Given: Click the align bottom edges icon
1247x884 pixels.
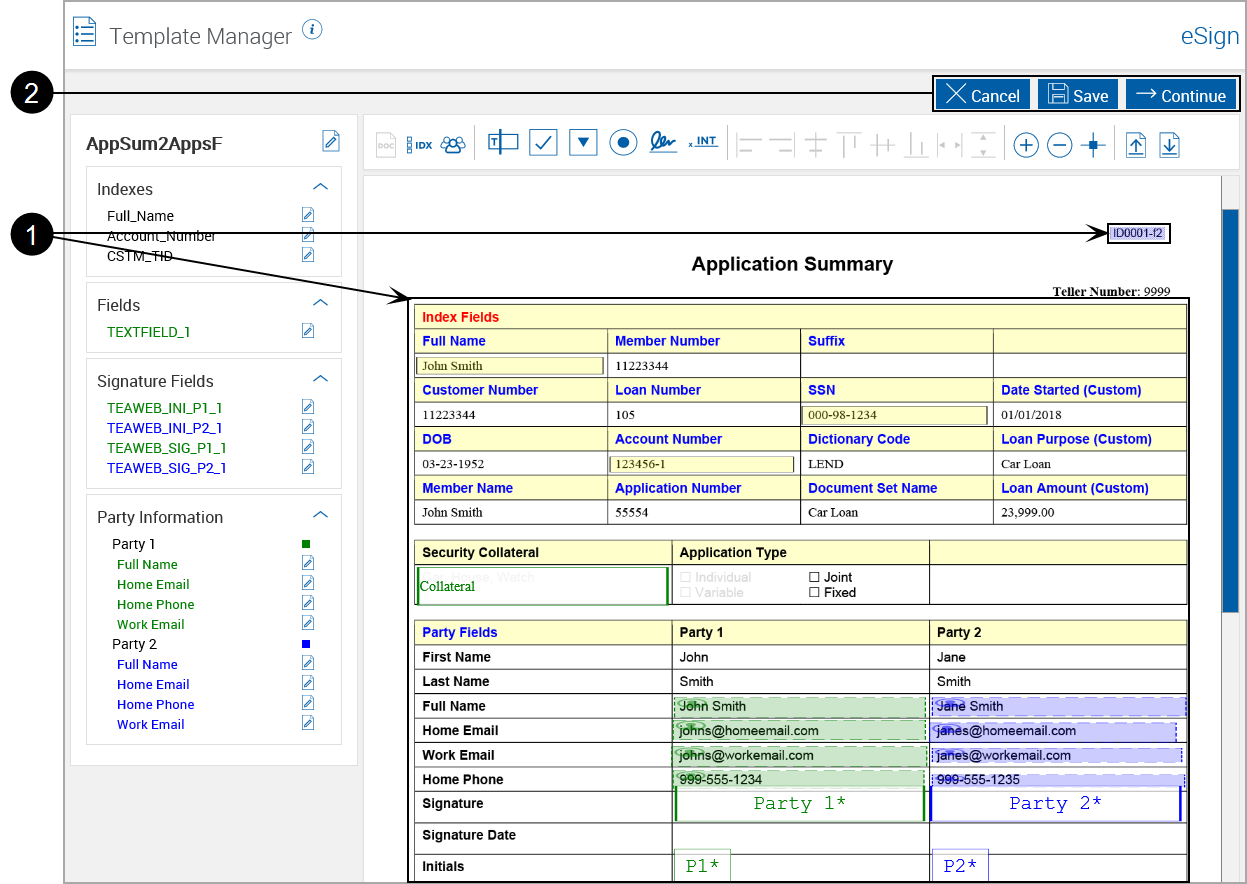Looking at the screenshot, I should click(x=915, y=145).
